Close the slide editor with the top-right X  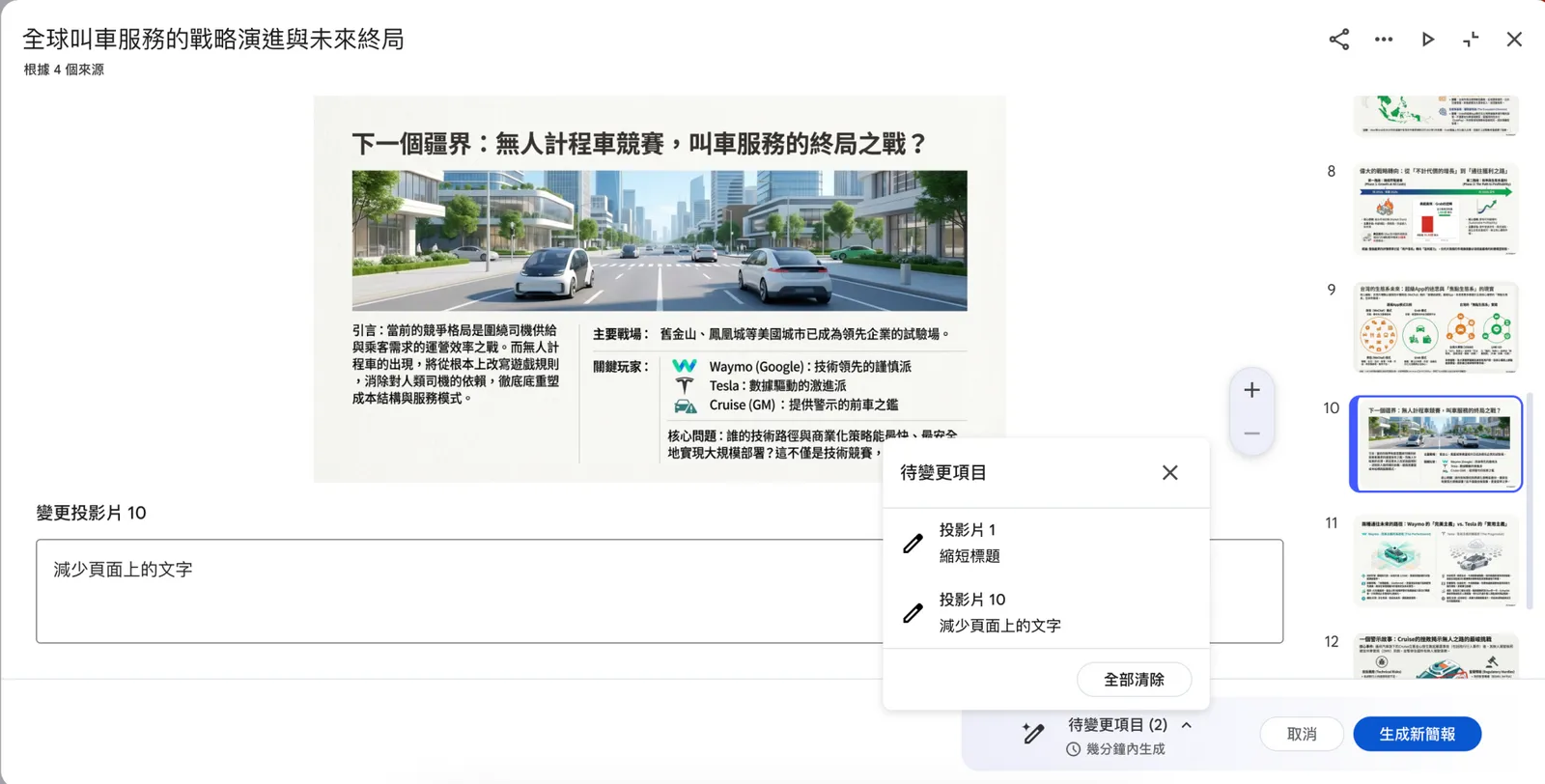pos(1514,40)
